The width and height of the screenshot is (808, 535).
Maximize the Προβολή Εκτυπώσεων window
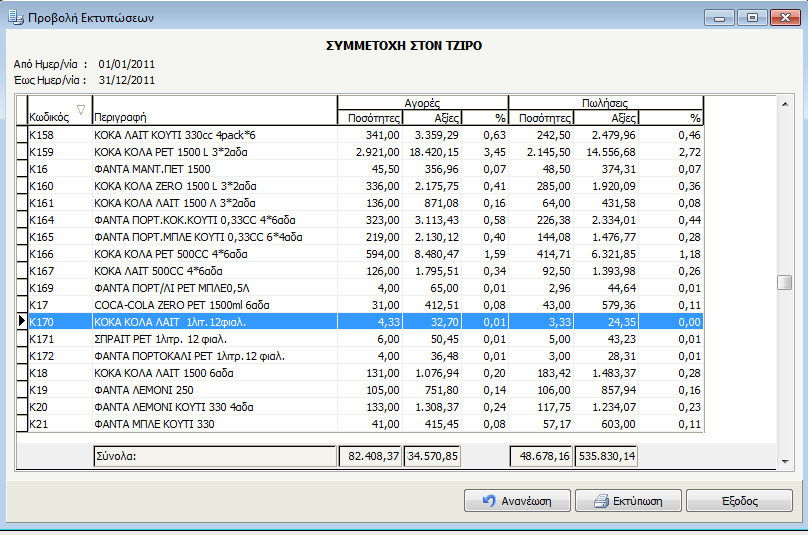[752, 18]
